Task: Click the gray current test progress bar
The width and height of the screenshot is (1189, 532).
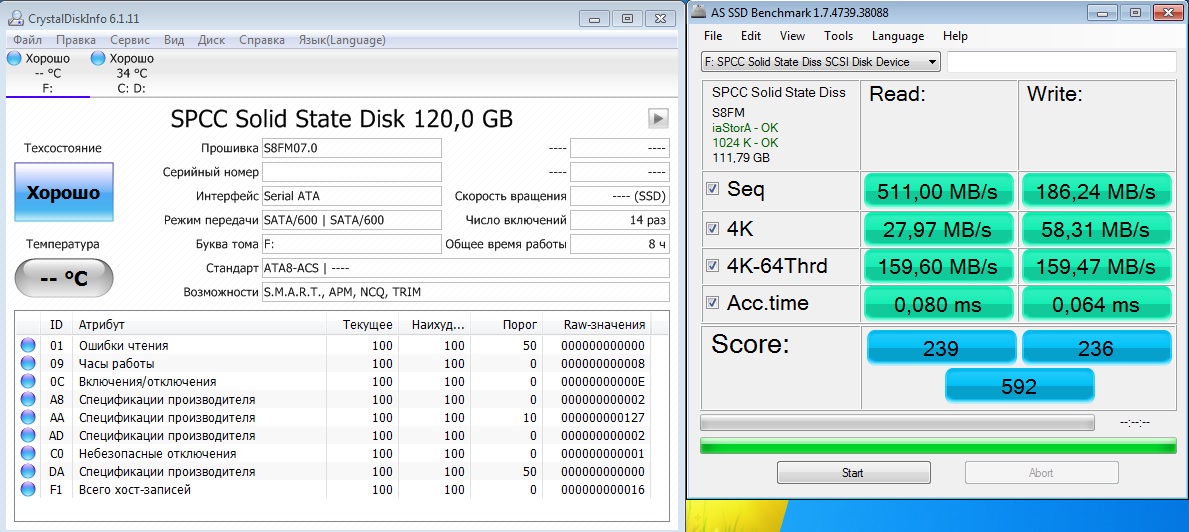Action: 897,422
